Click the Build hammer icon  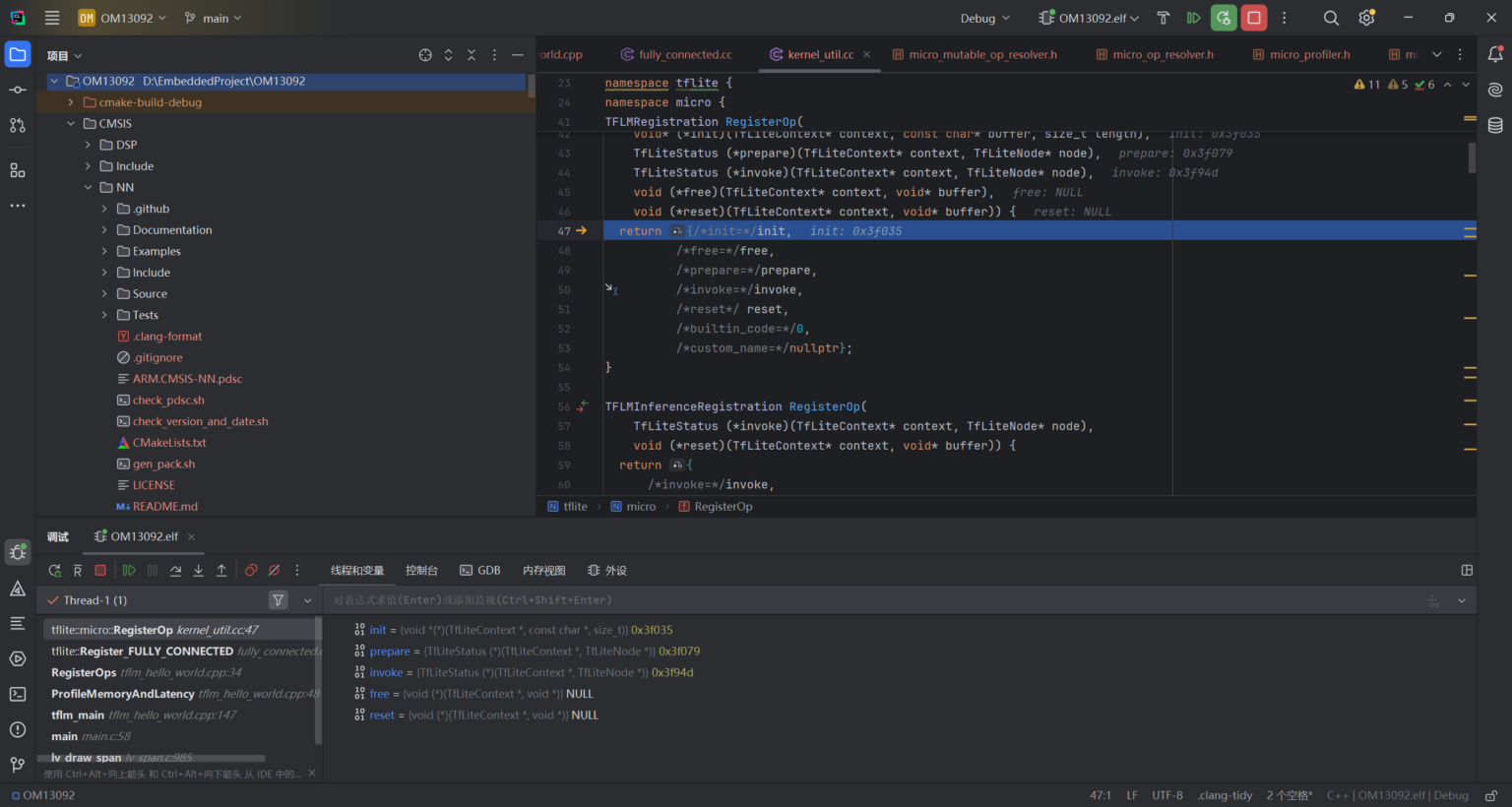click(1163, 18)
